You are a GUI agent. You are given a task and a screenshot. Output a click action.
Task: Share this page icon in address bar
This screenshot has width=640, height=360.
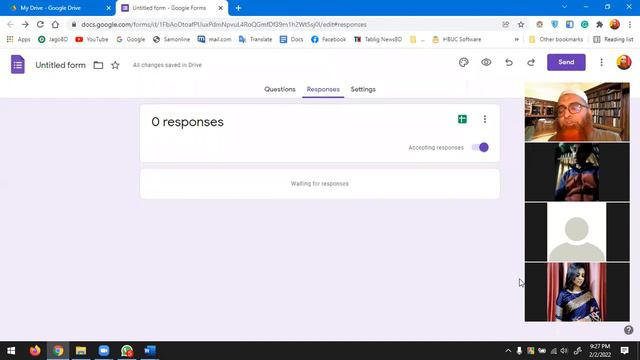(506, 24)
